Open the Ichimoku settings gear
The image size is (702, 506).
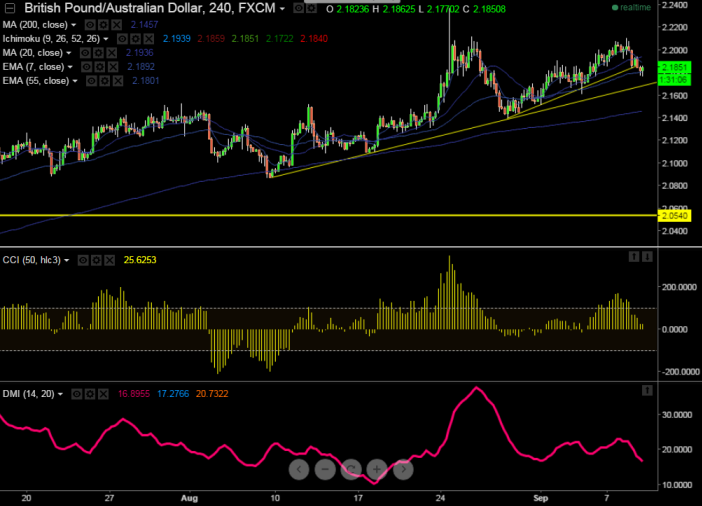coord(135,39)
